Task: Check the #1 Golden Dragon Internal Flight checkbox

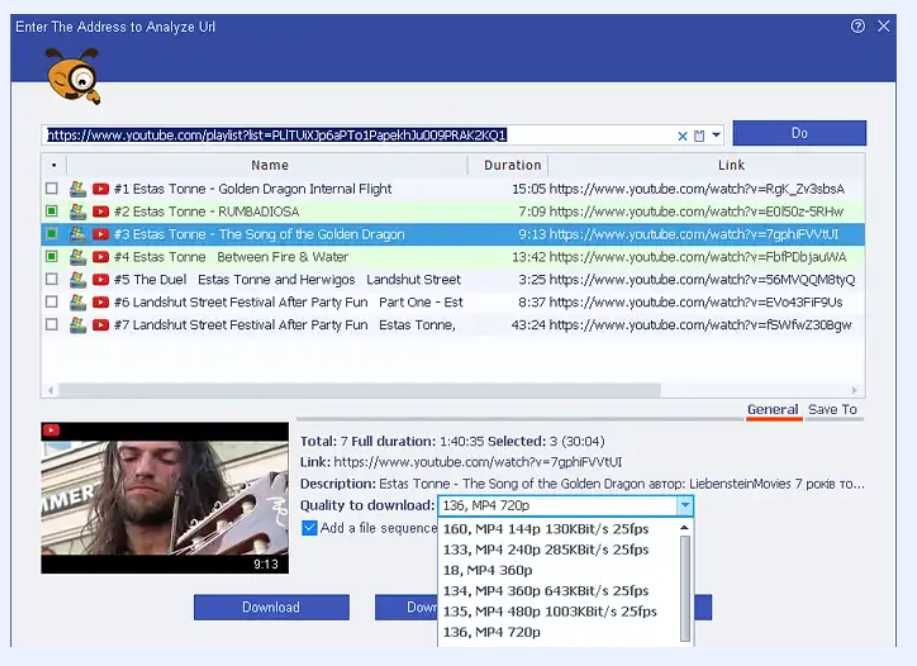Action: tap(51, 188)
